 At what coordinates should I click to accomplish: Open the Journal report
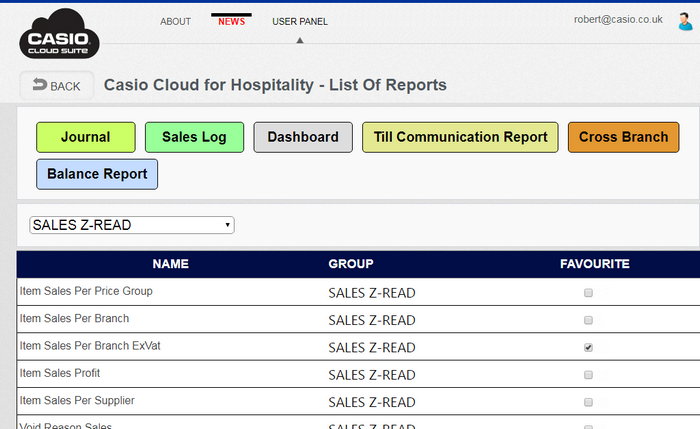86,137
